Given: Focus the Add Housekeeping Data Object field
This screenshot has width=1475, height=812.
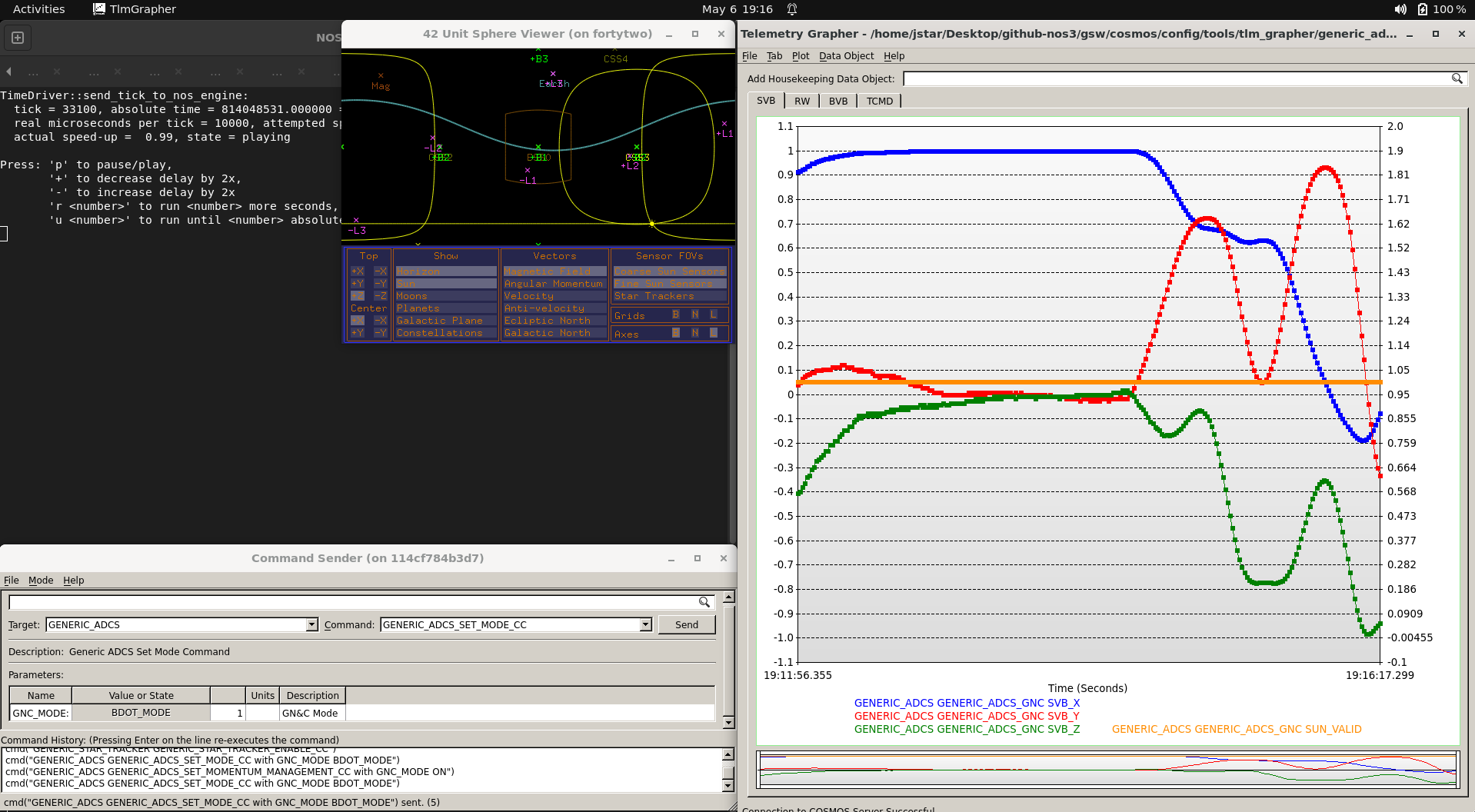Looking at the screenshot, I should [1177, 78].
